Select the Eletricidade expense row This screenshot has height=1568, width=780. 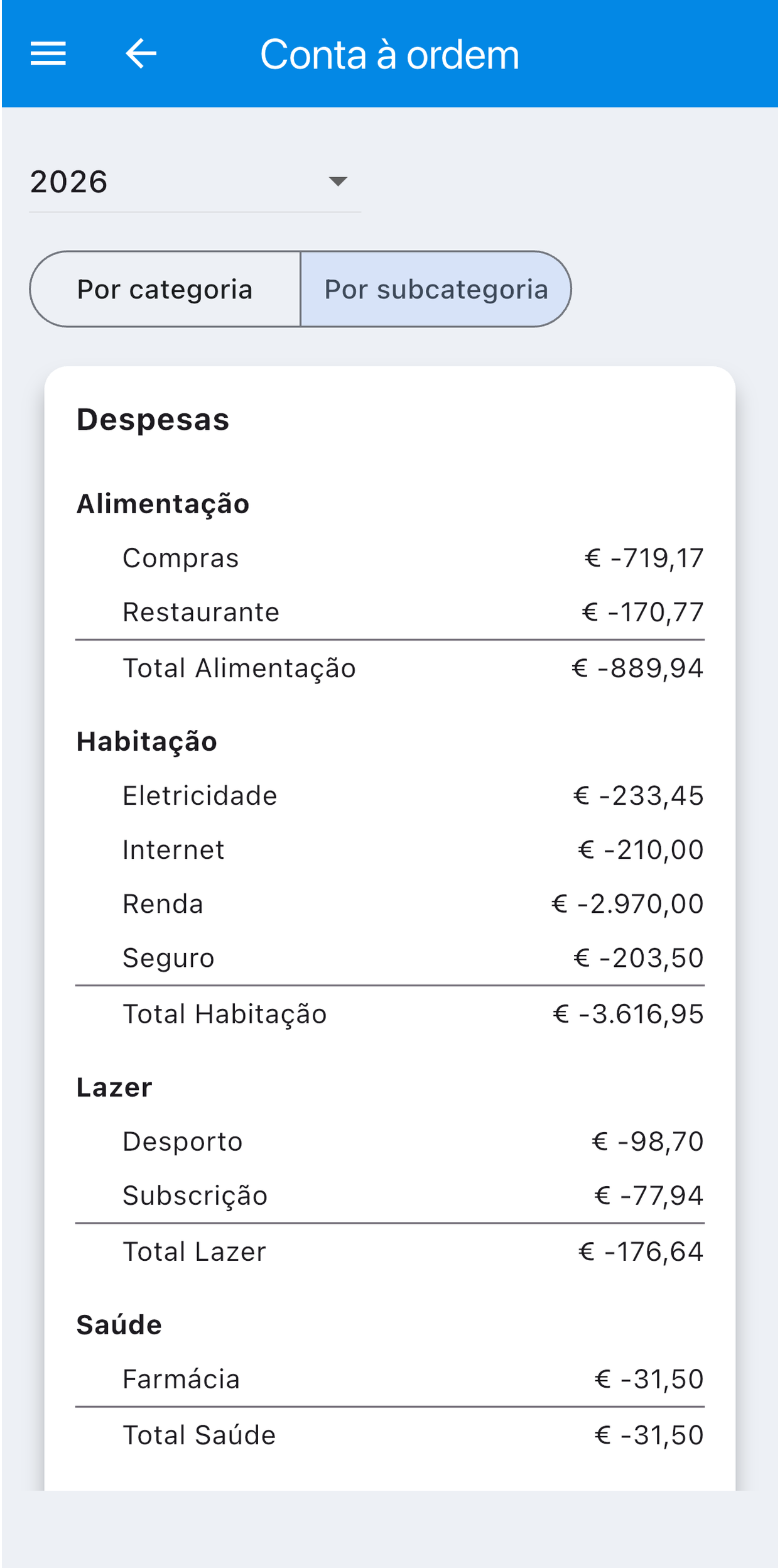389,795
